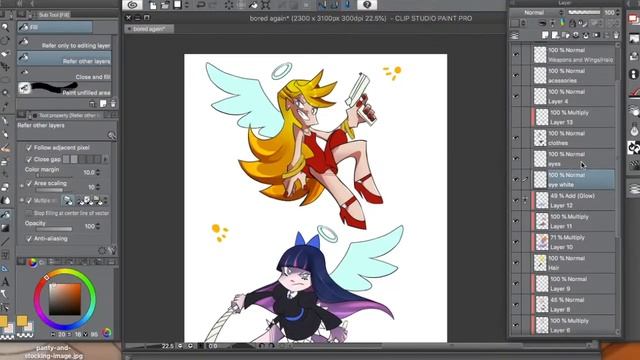Select the Fill bucket tool in the tool palette
The image size is (640, 360).
click(5, 214)
